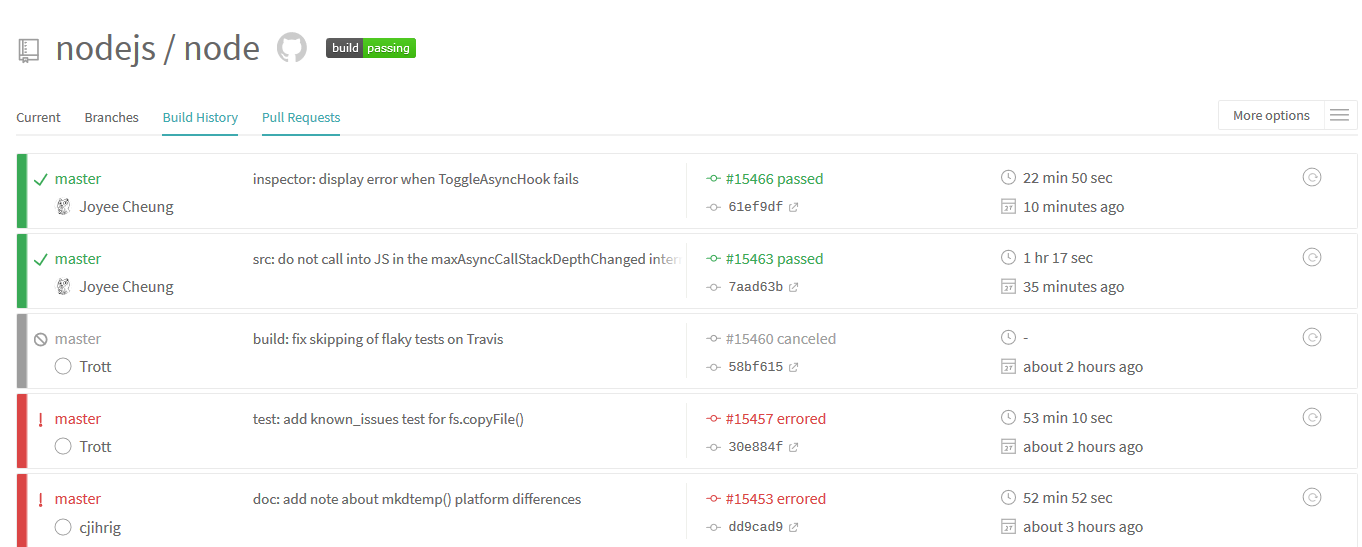This screenshot has height=547, width=1362.
Task: Open the GitHub repository icon
Action: click(292, 48)
